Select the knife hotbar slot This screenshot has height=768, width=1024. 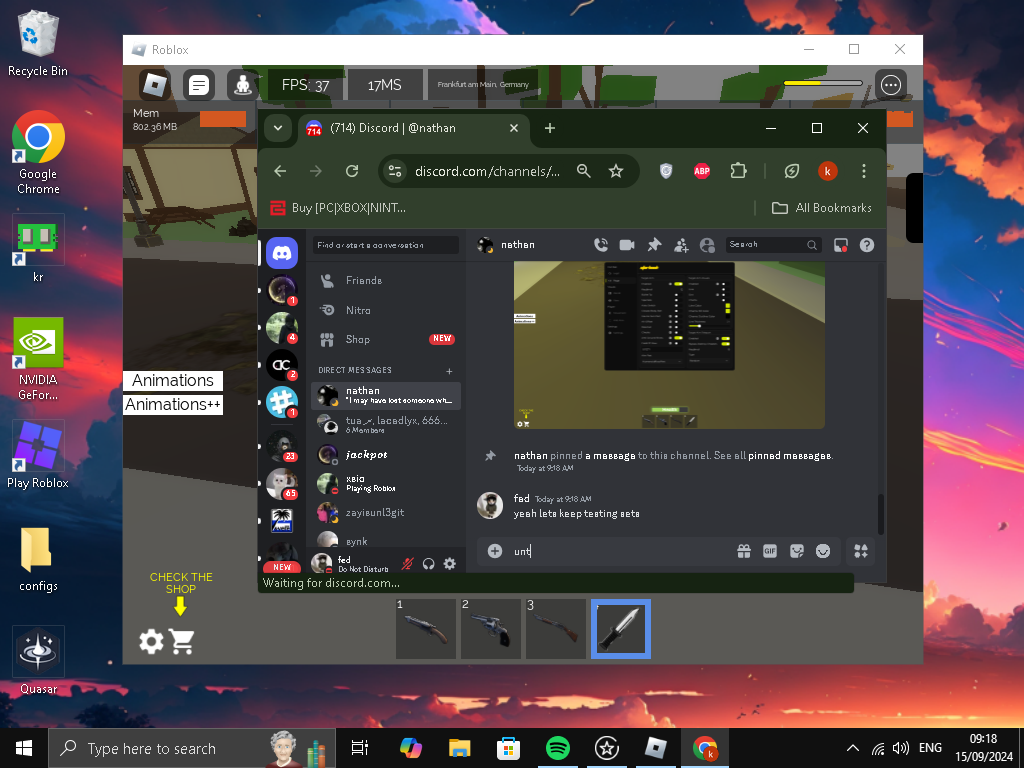621,629
